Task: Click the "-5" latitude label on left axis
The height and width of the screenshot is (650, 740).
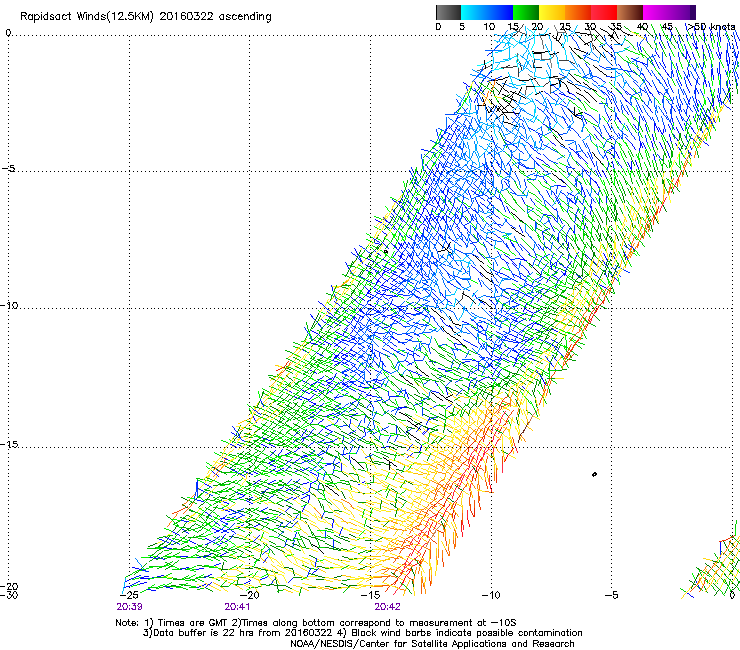Action: click(x=8, y=169)
